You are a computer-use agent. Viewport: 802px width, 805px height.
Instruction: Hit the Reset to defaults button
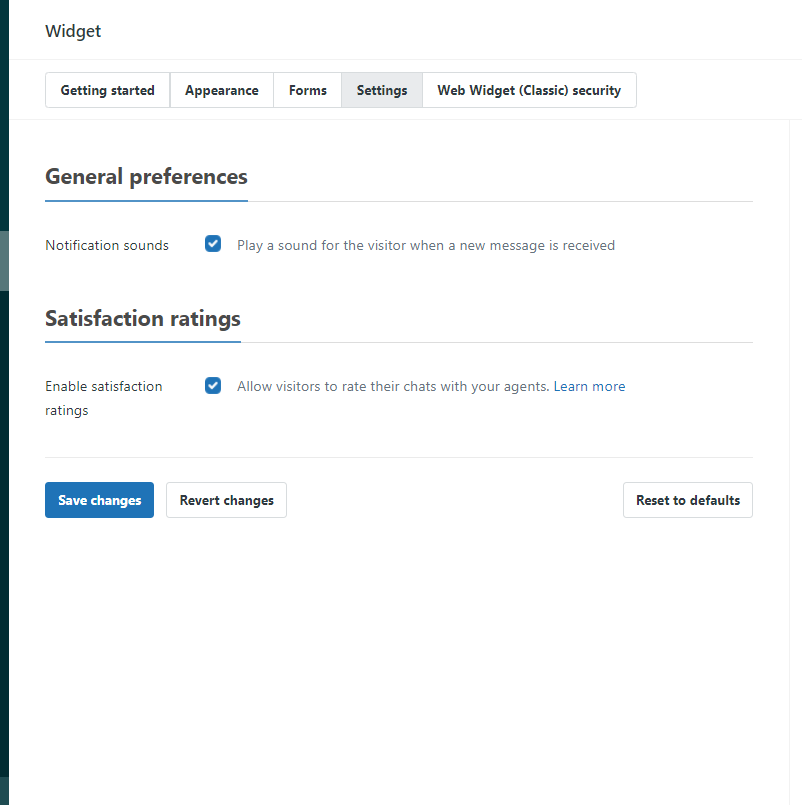[x=687, y=500]
